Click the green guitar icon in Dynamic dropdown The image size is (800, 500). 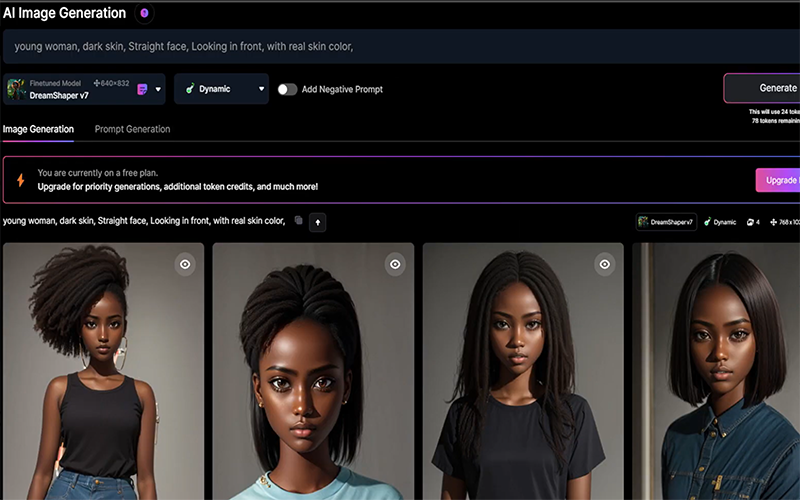click(190, 89)
